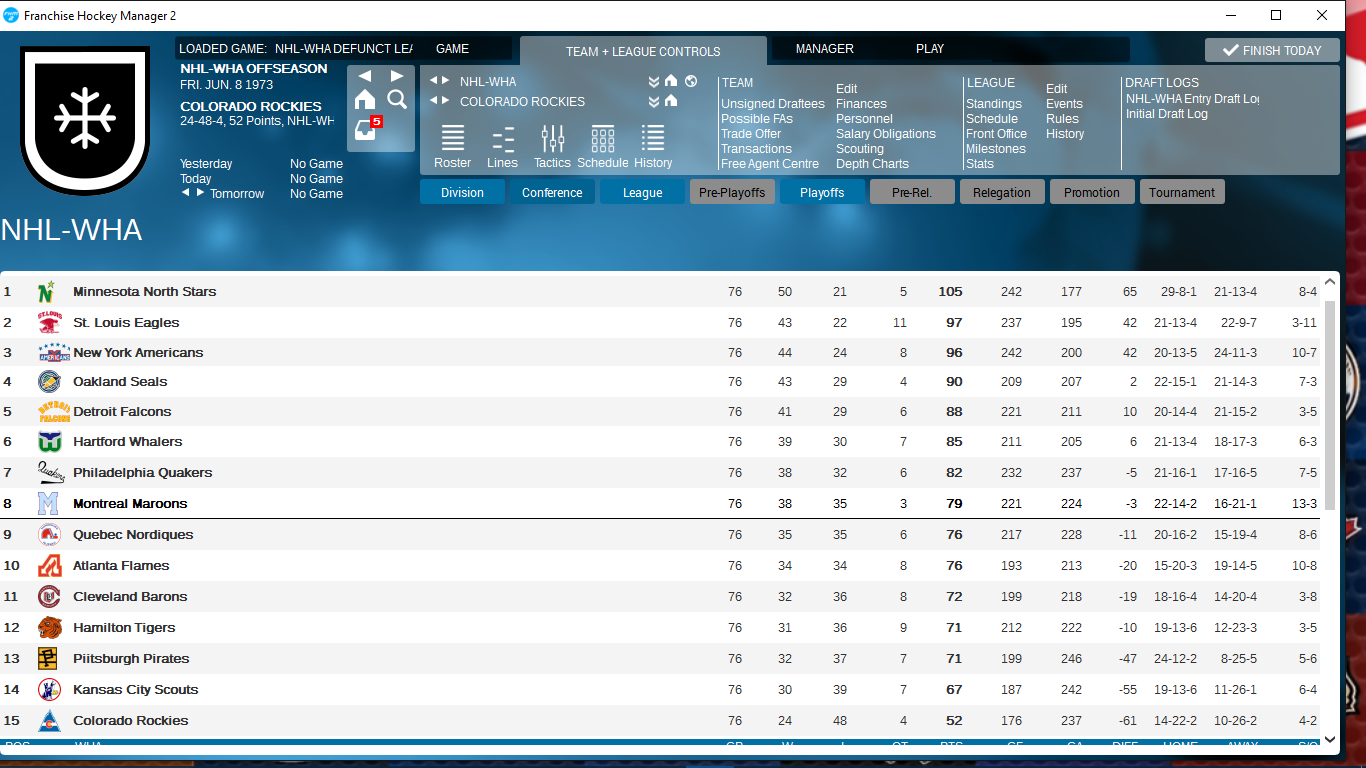Step to next day with Tomorrow arrow
The height and width of the screenshot is (768, 1366).
[200, 192]
